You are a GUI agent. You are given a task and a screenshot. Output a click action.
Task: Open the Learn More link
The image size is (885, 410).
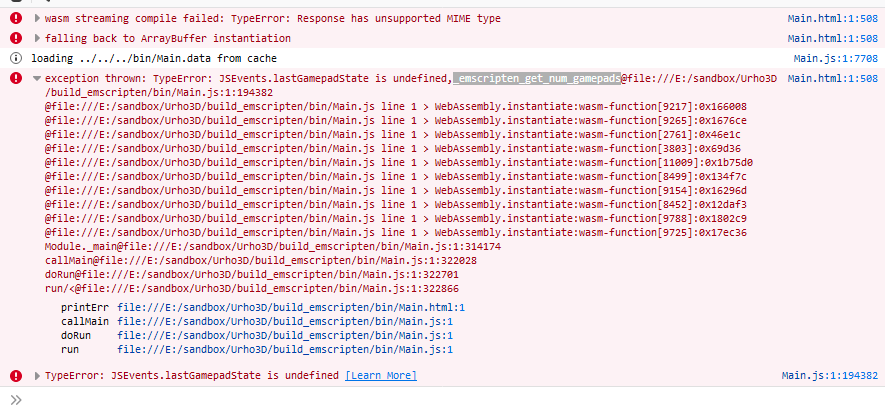tap(381, 376)
